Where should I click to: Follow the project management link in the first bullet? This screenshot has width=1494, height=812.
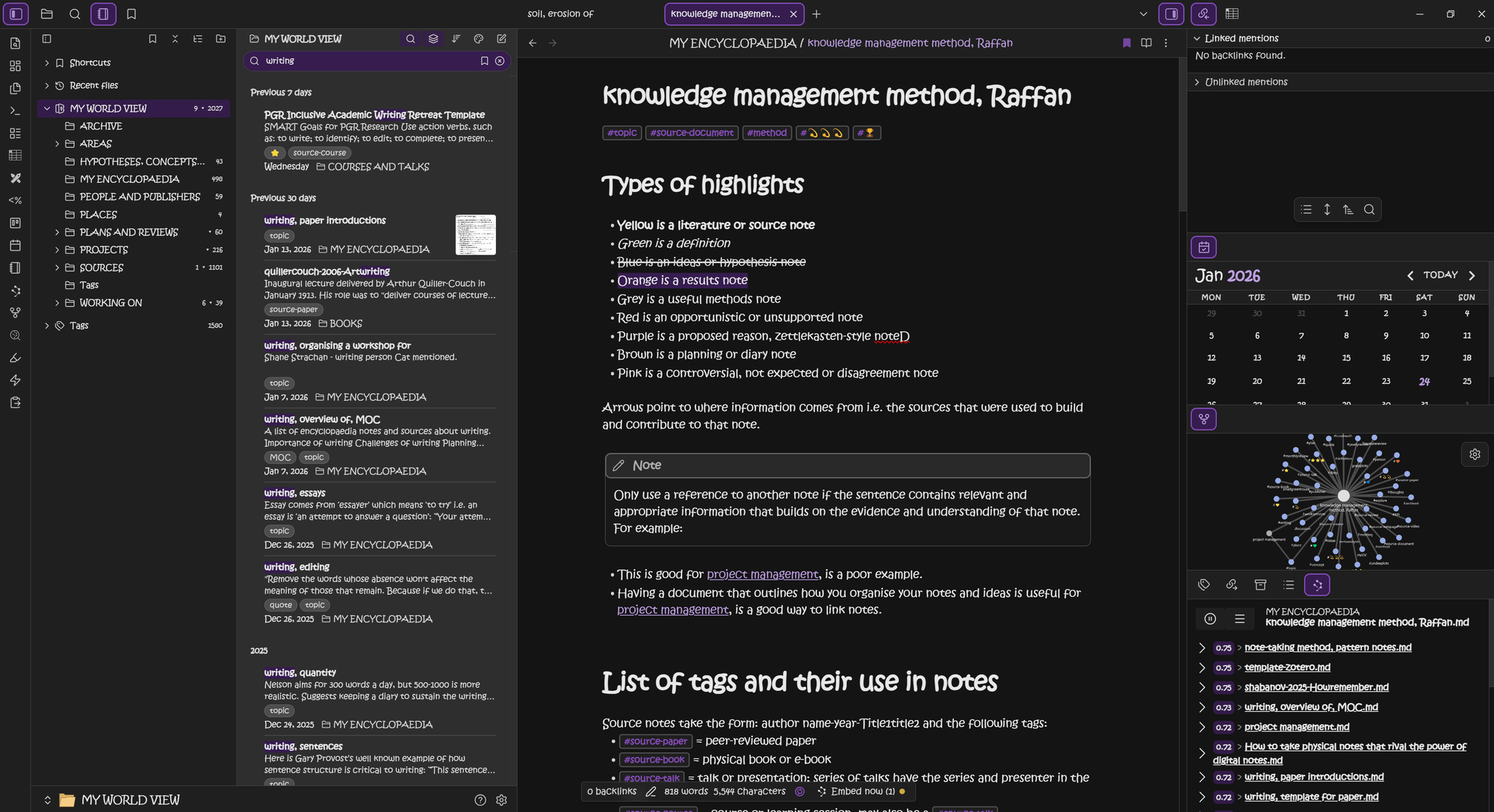pos(762,574)
